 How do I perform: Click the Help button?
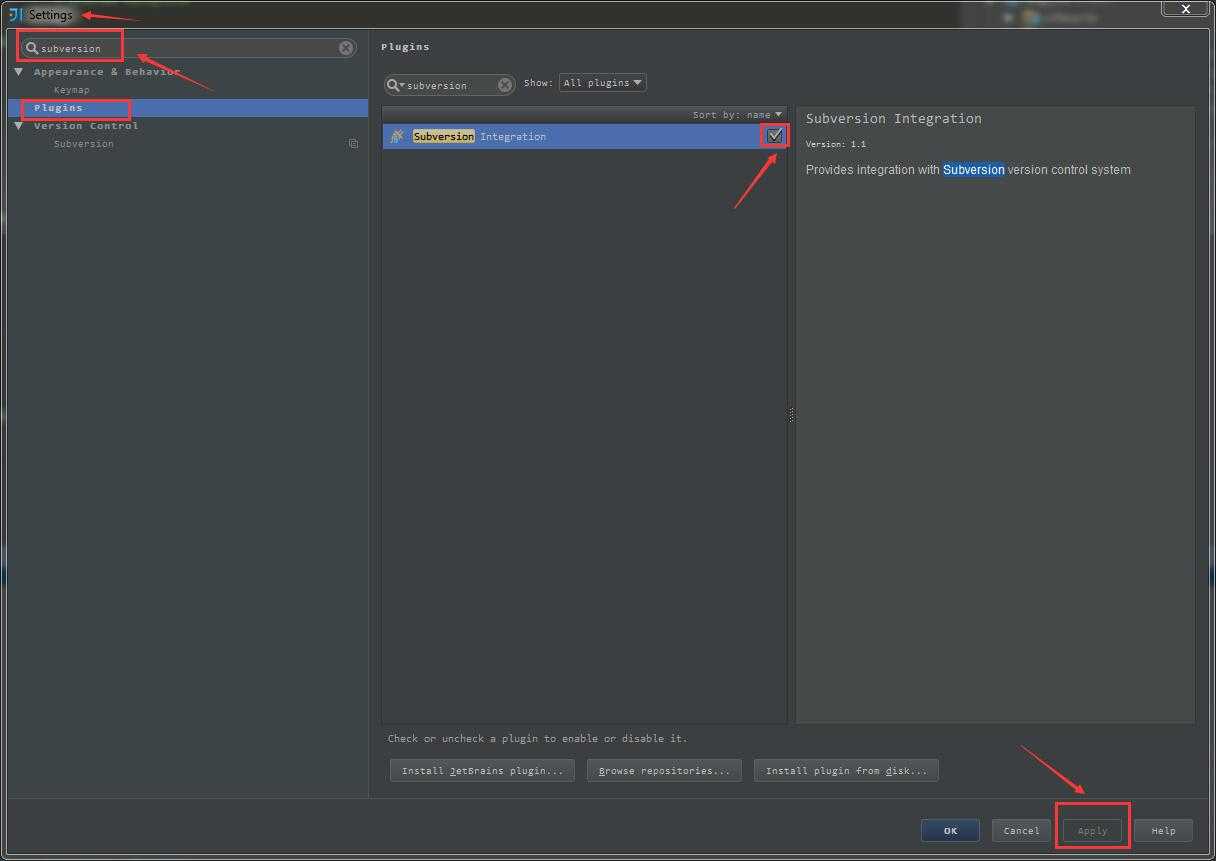[1163, 830]
